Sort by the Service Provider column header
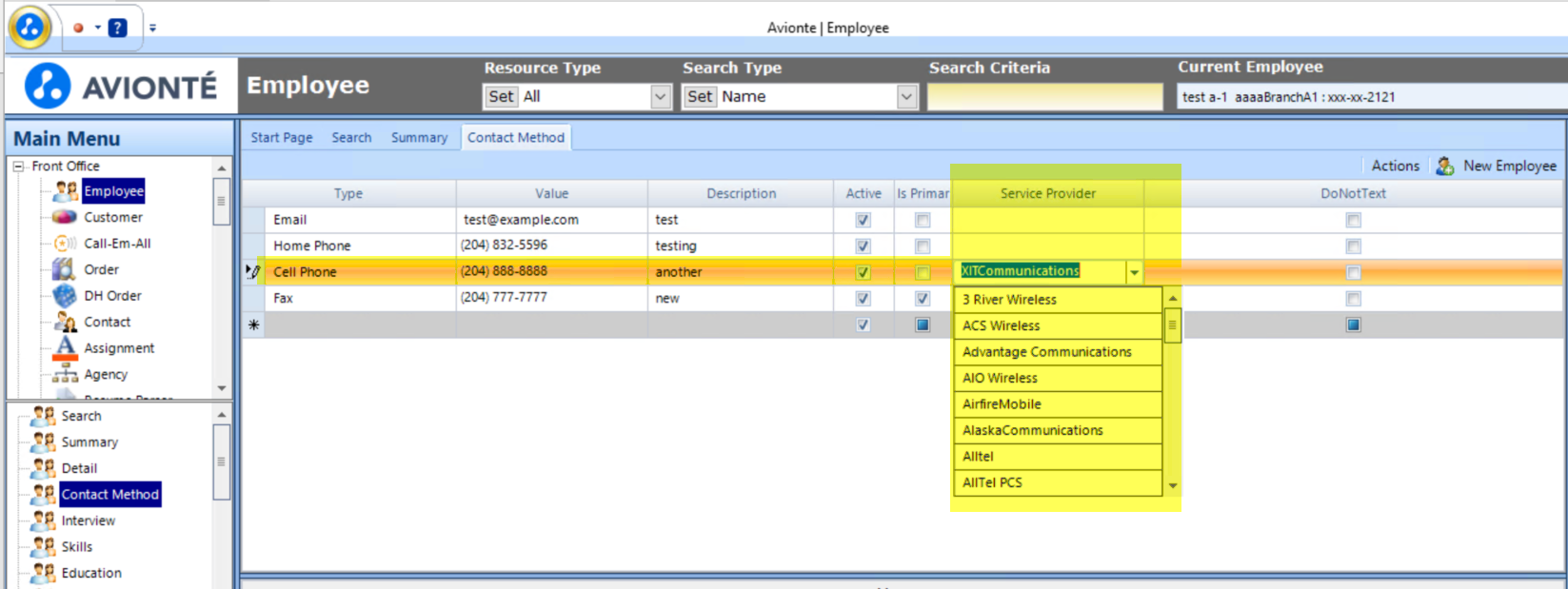1568x589 pixels. click(x=1047, y=193)
